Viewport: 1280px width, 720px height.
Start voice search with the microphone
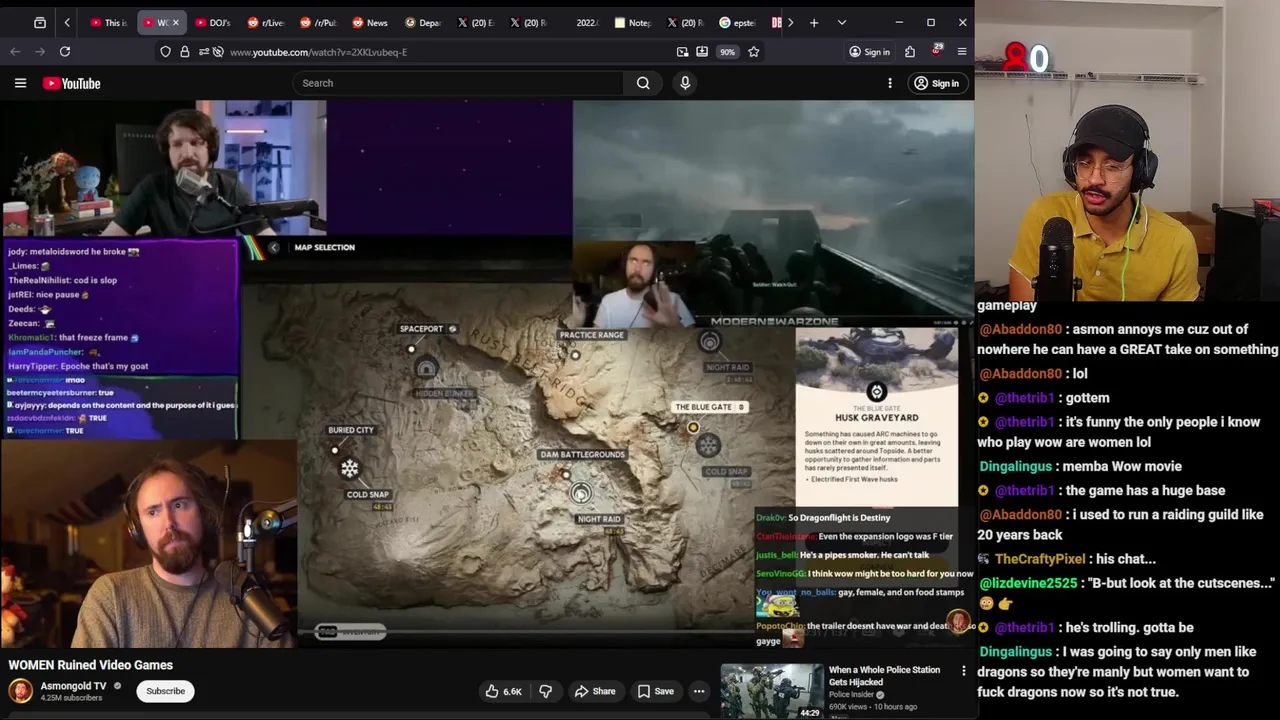(685, 83)
